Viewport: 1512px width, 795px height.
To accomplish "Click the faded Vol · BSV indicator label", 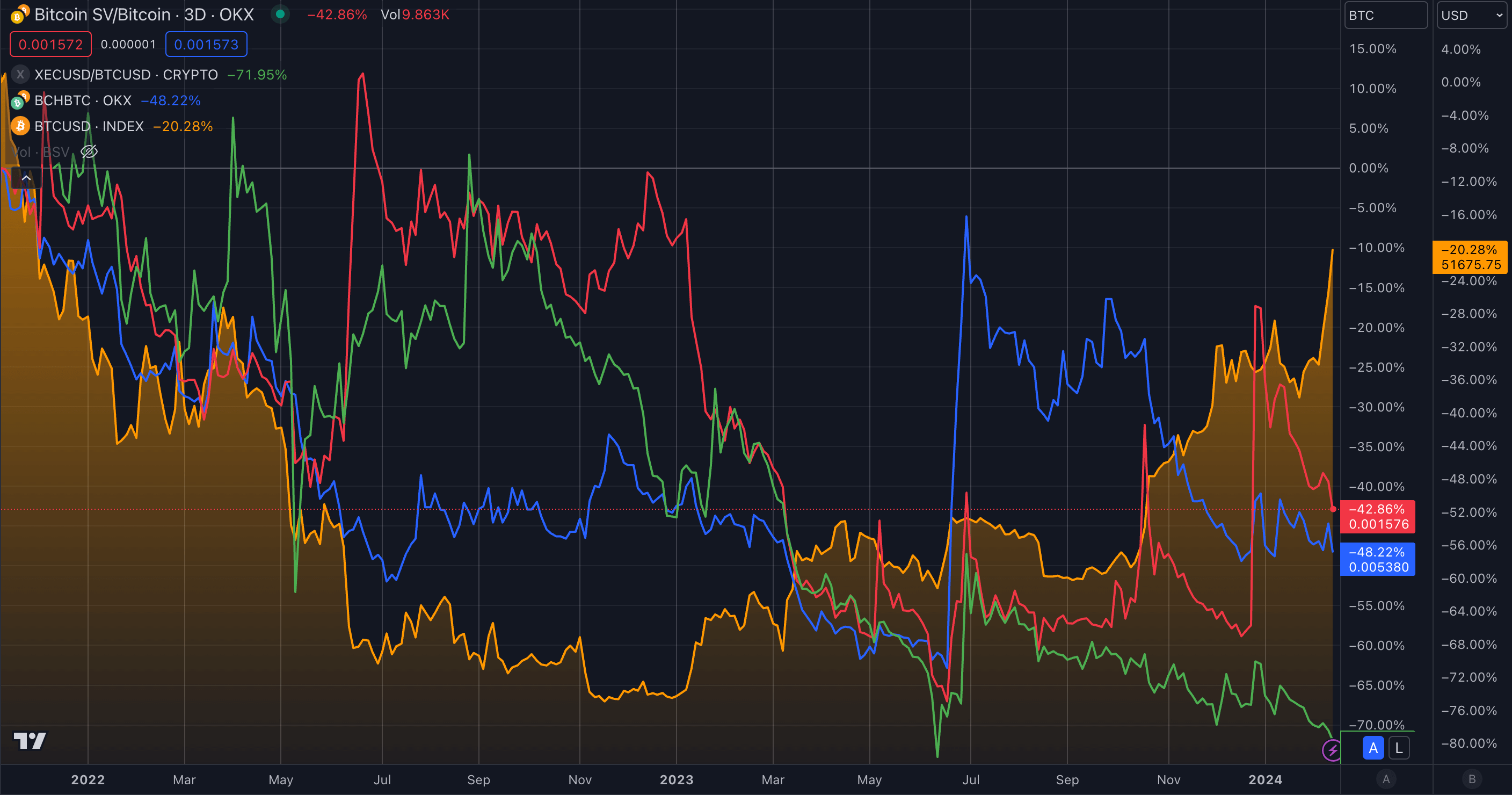I will (x=41, y=153).
